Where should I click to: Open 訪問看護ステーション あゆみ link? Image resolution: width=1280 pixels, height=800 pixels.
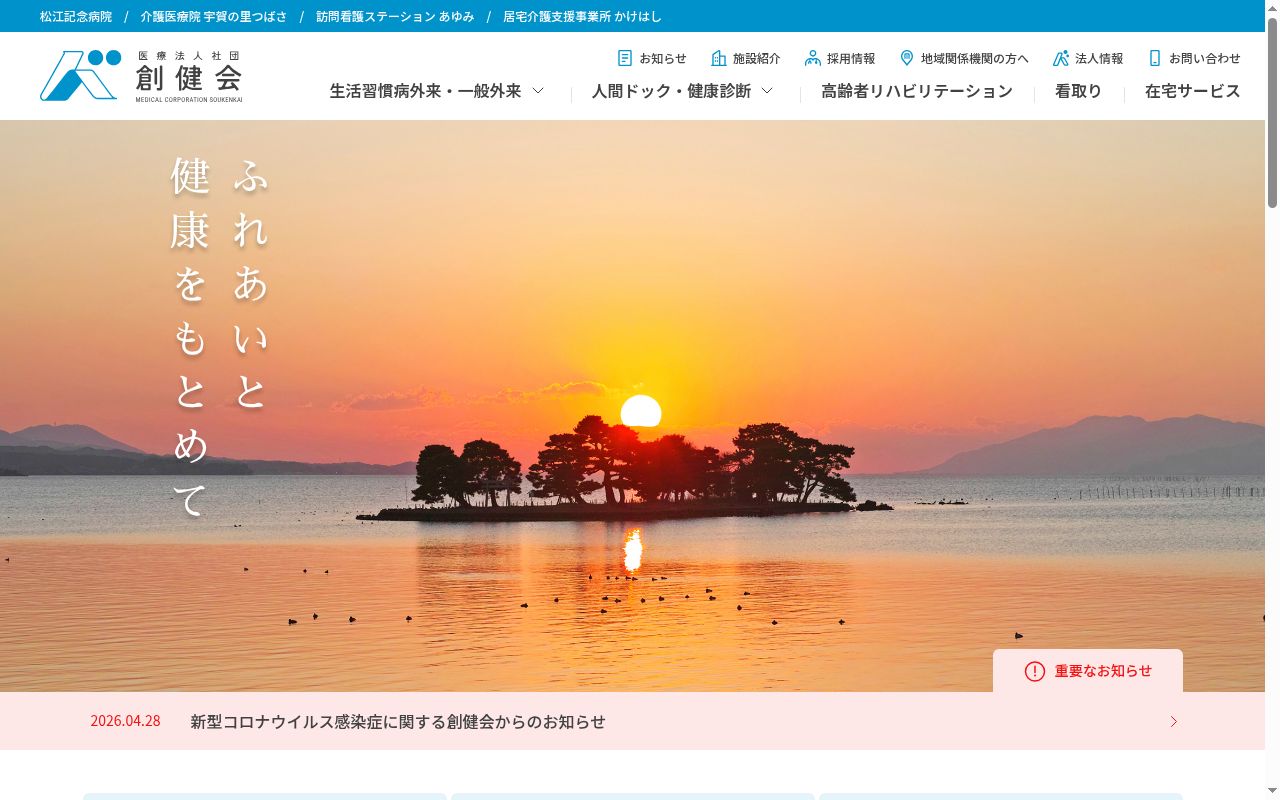(x=395, y=16)
